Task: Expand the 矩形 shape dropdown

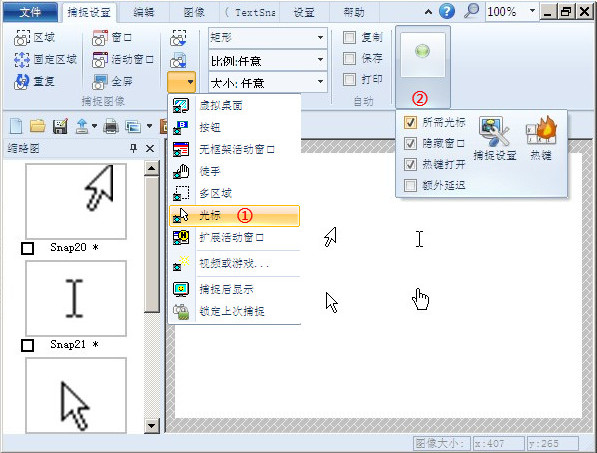Action: [268, 38]
